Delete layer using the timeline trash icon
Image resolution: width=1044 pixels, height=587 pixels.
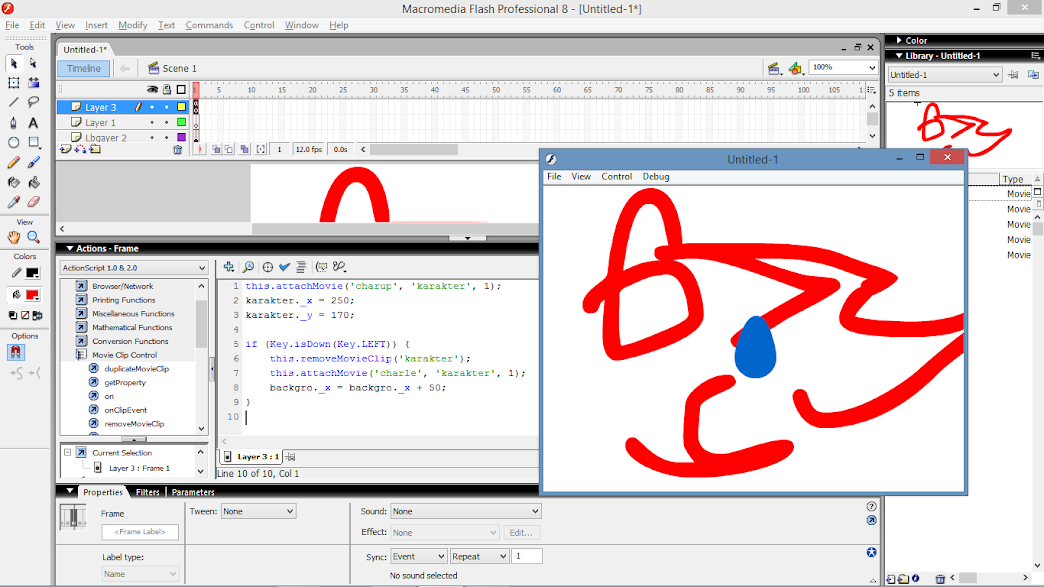[x=178, y=149]
